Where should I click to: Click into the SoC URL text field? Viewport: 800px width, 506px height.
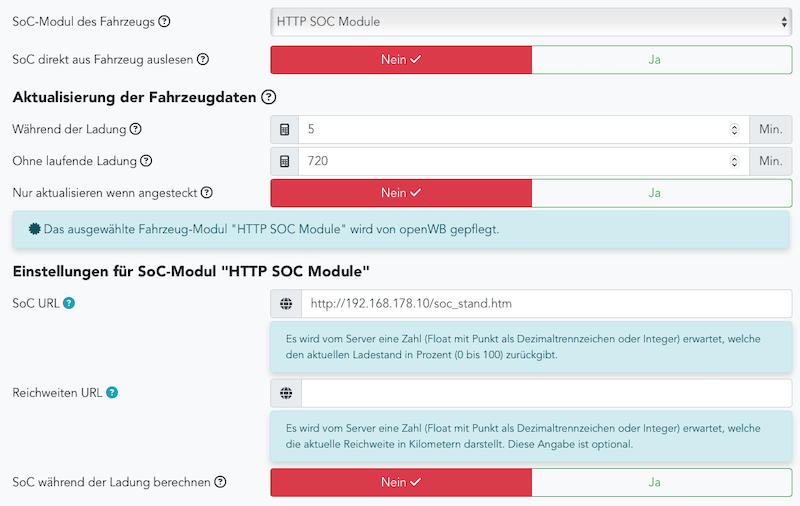coord(546,303)
